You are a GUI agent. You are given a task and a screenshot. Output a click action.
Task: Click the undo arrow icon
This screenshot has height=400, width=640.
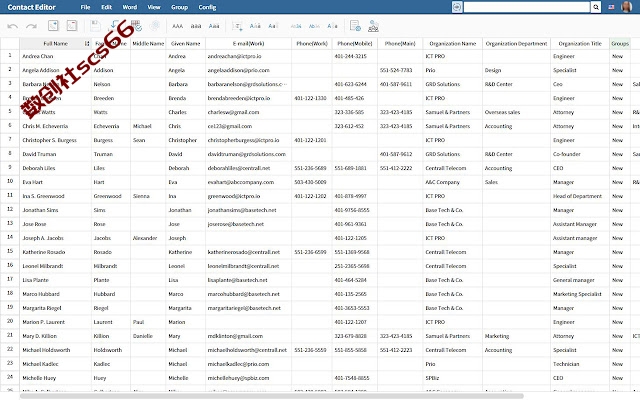click(x=13, y=27)
